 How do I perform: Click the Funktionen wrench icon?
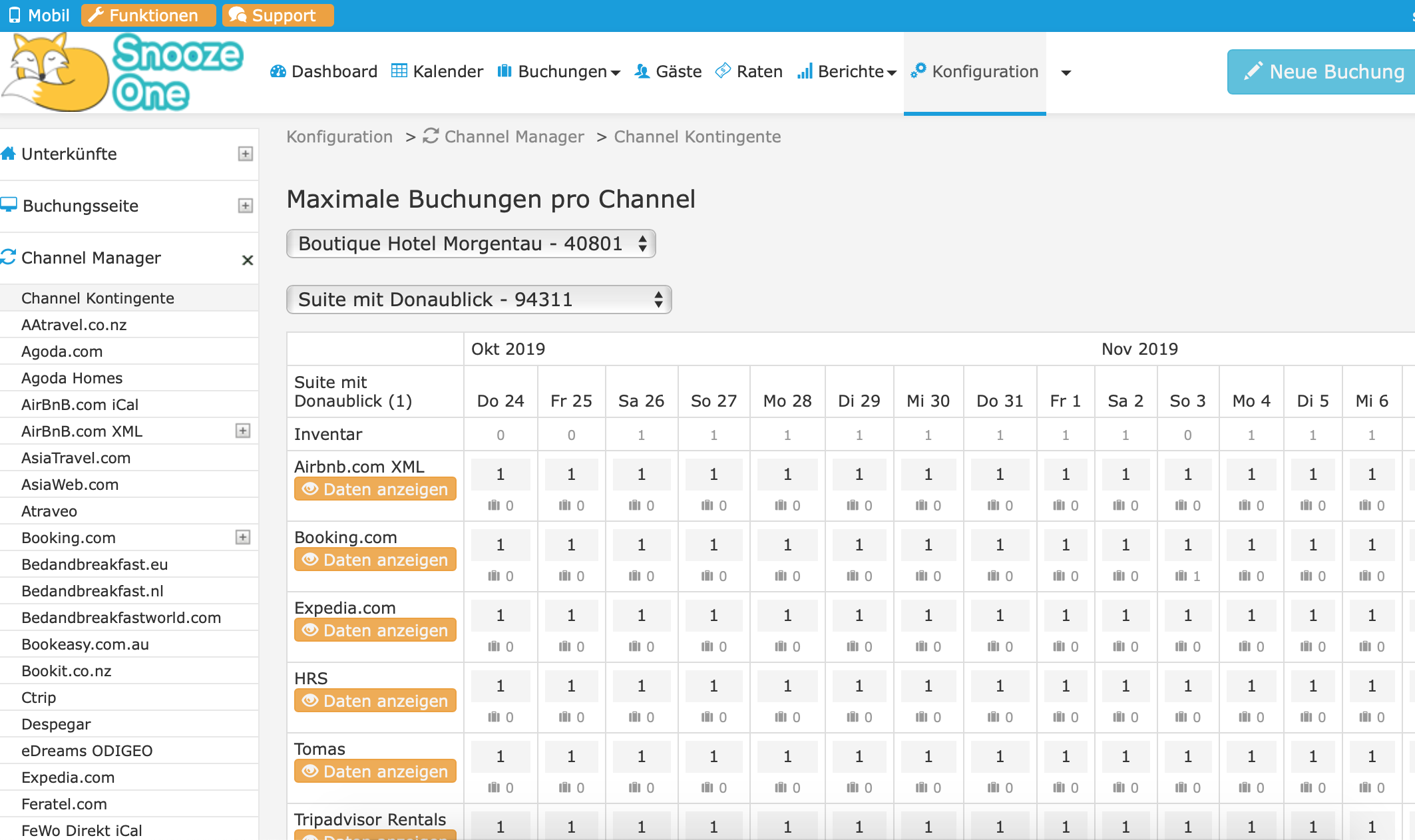[x=96, y=15]
